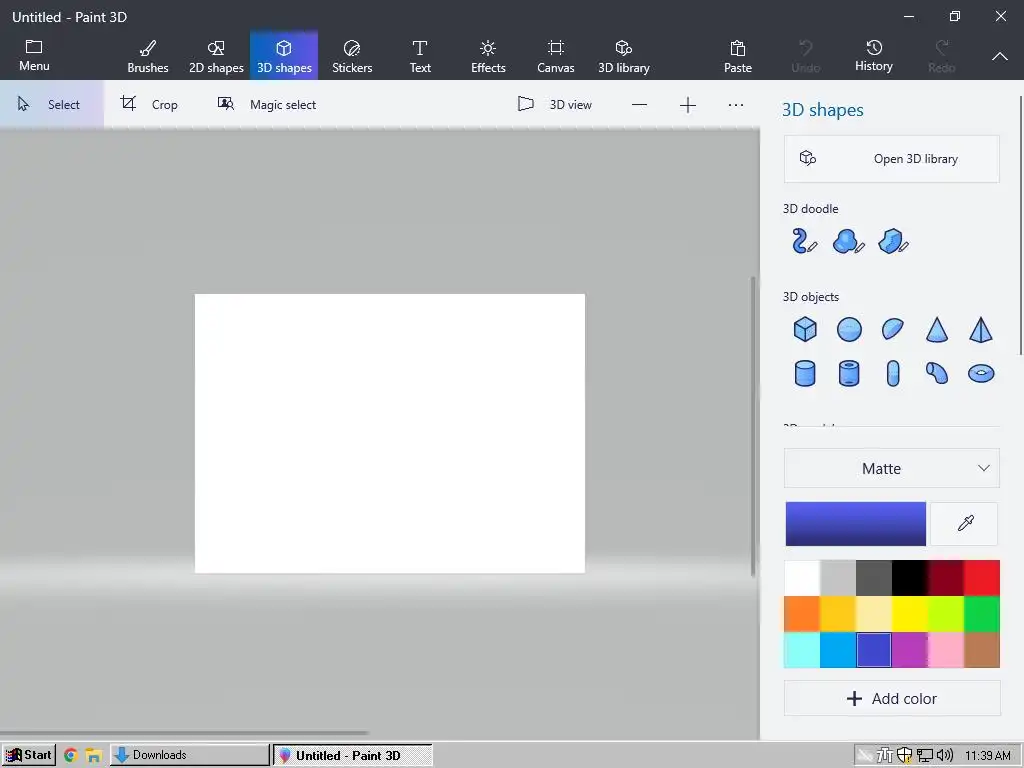Pick the Capsule 3D object
The image size is (1024, 768).
[x=893, y=374]
